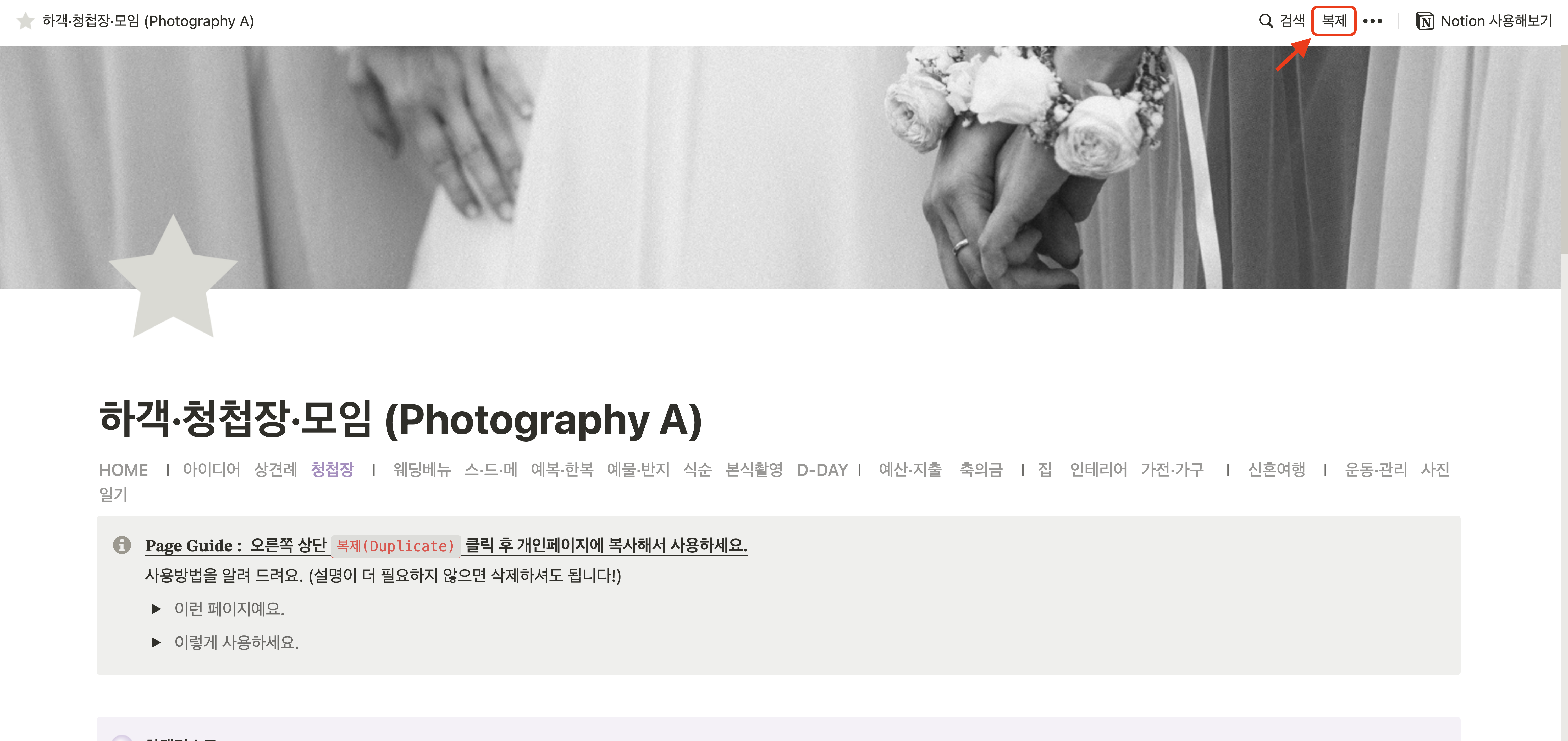Open the 예산·지출 page link
The width and height of the screenshot is (1568, 741).
point(911,470)
